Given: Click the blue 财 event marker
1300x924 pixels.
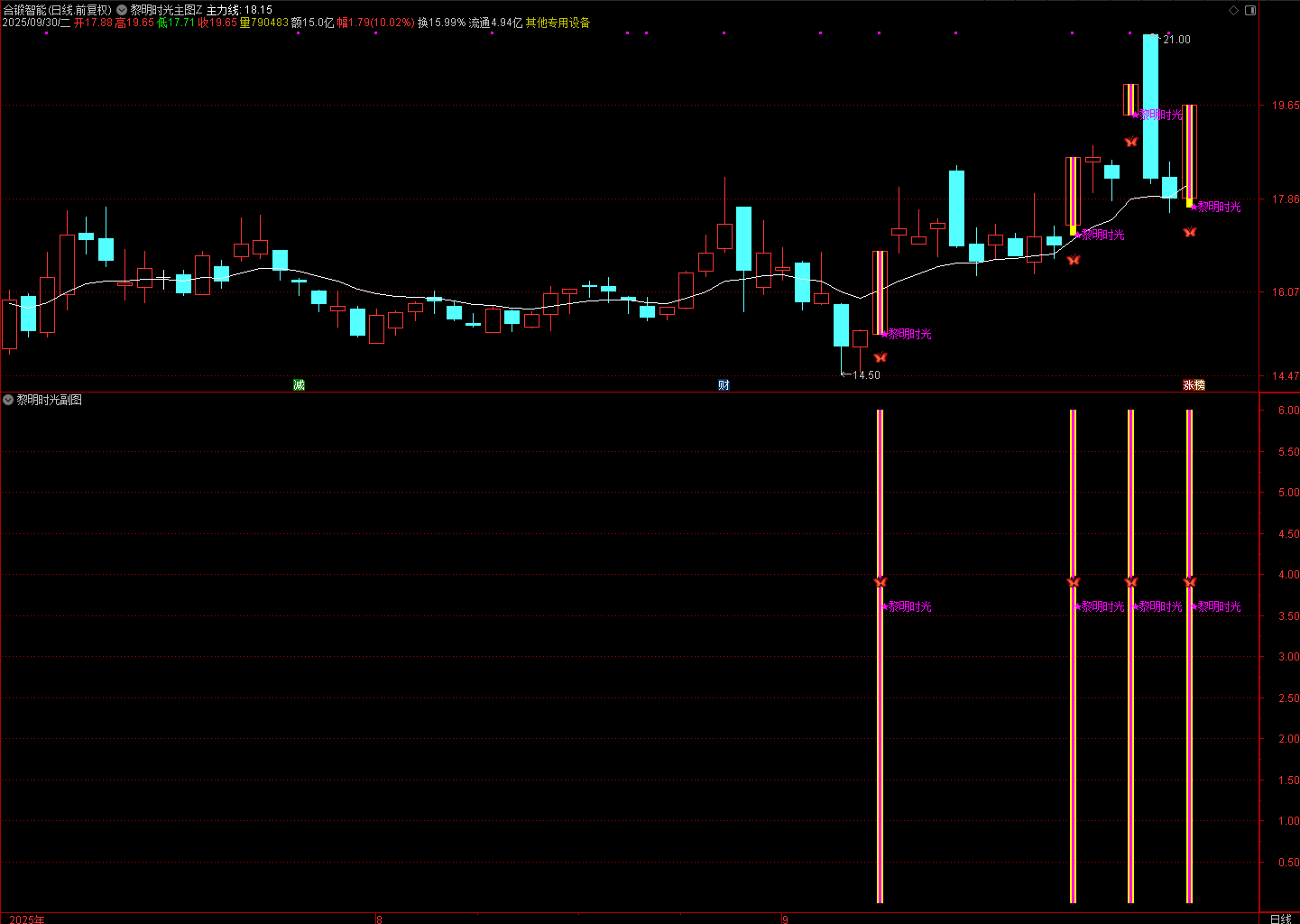Looking at the screenshot, I should tap(724, 385).
